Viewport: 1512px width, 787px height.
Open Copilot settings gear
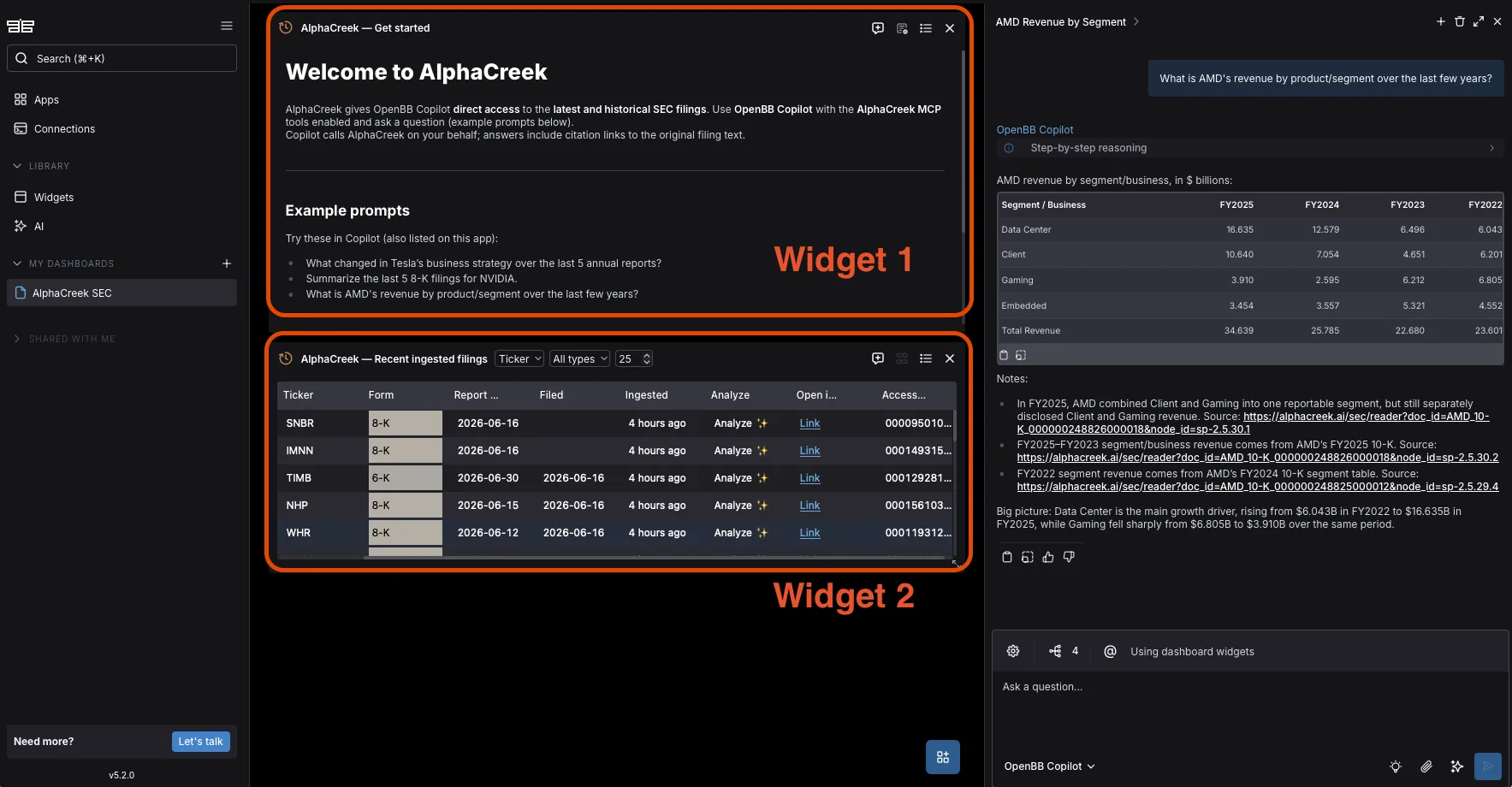click(x=1013, y=652)
